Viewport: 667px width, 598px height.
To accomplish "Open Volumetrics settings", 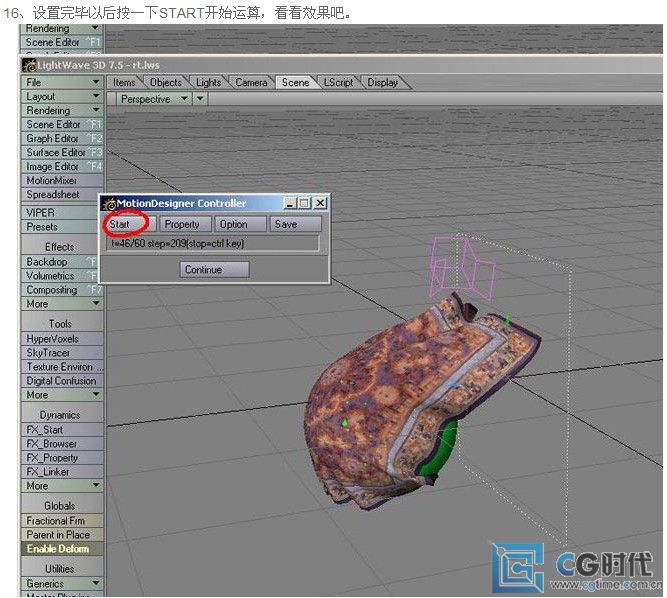I will click(x=60, y=276).
